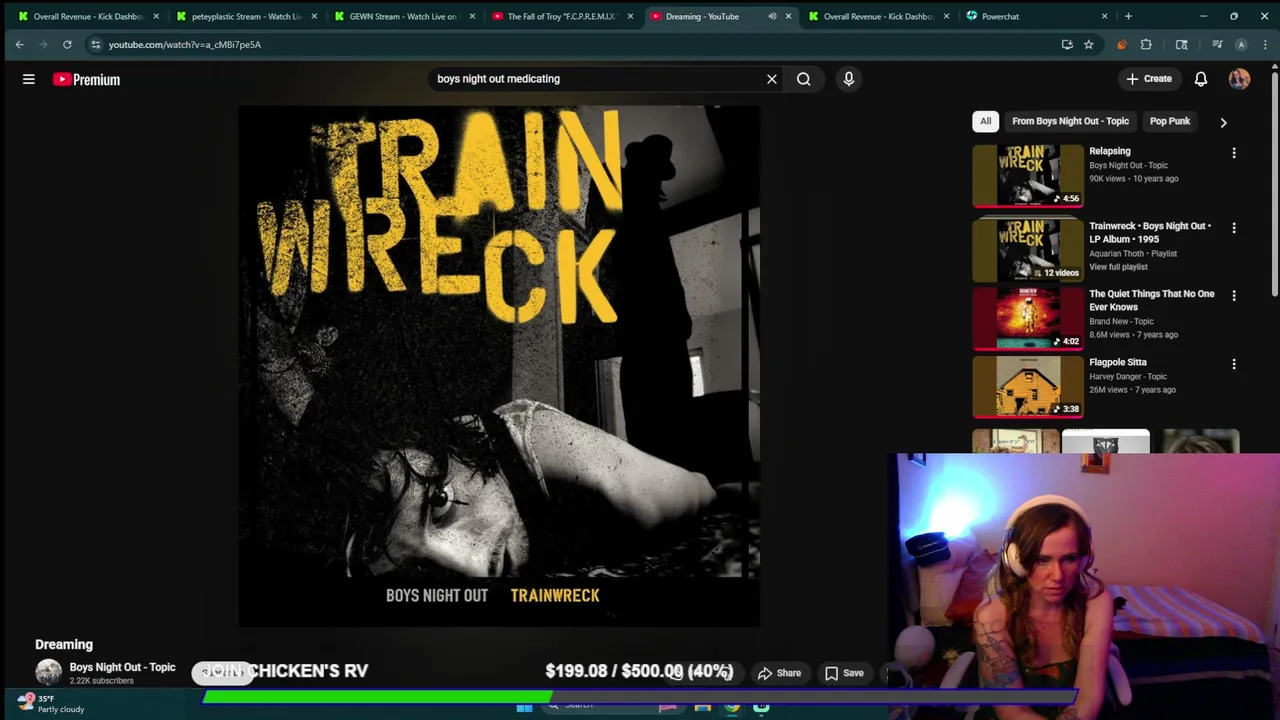Open the browser profile icon
Image resolution: width=1280 pixels, height=720 pixels.
(x=1241, y=44)
